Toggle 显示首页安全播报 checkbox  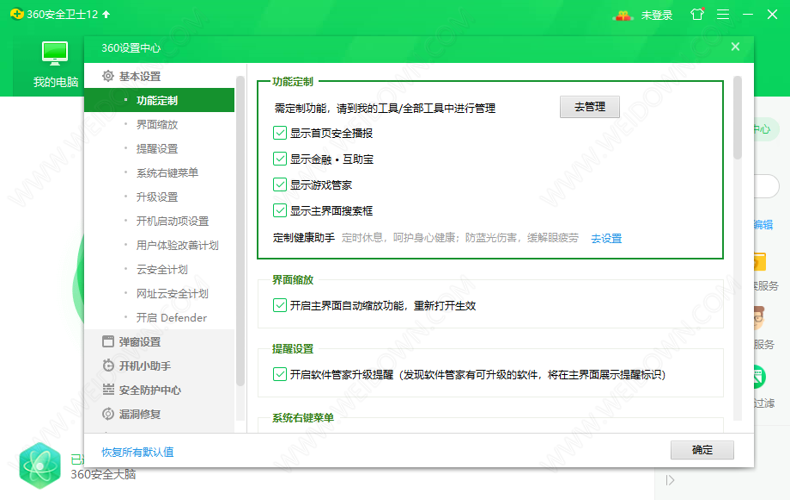coord(280,133)
